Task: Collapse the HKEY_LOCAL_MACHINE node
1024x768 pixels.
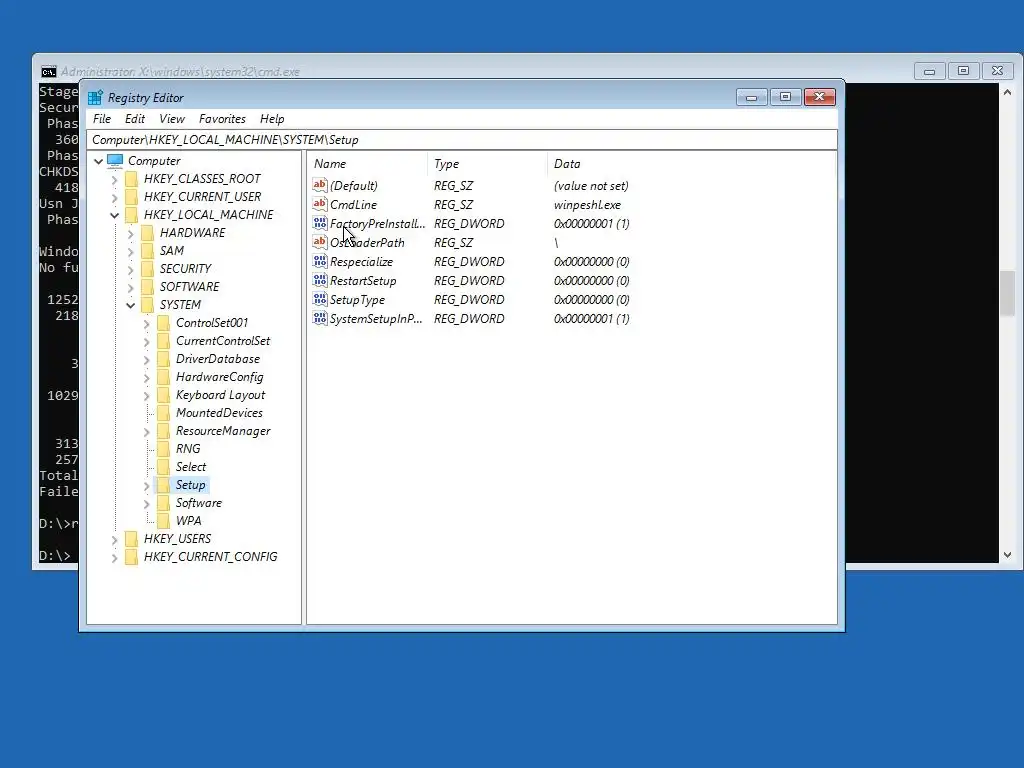Action: (x=114, y=215)
